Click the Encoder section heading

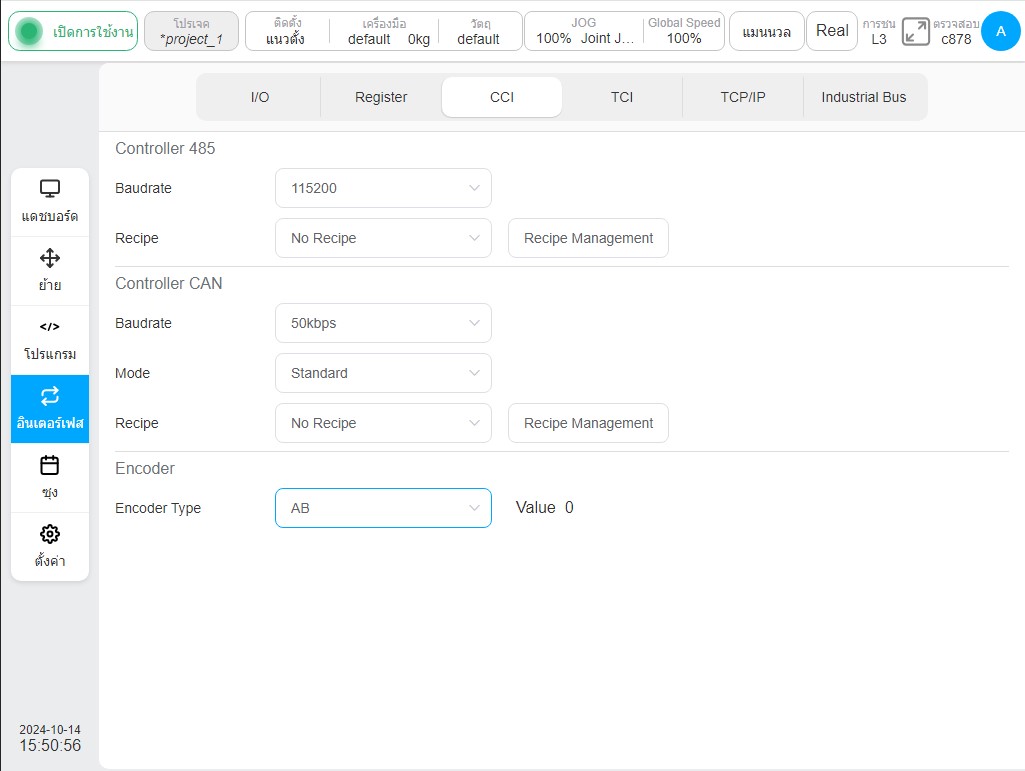coord(144,468)
